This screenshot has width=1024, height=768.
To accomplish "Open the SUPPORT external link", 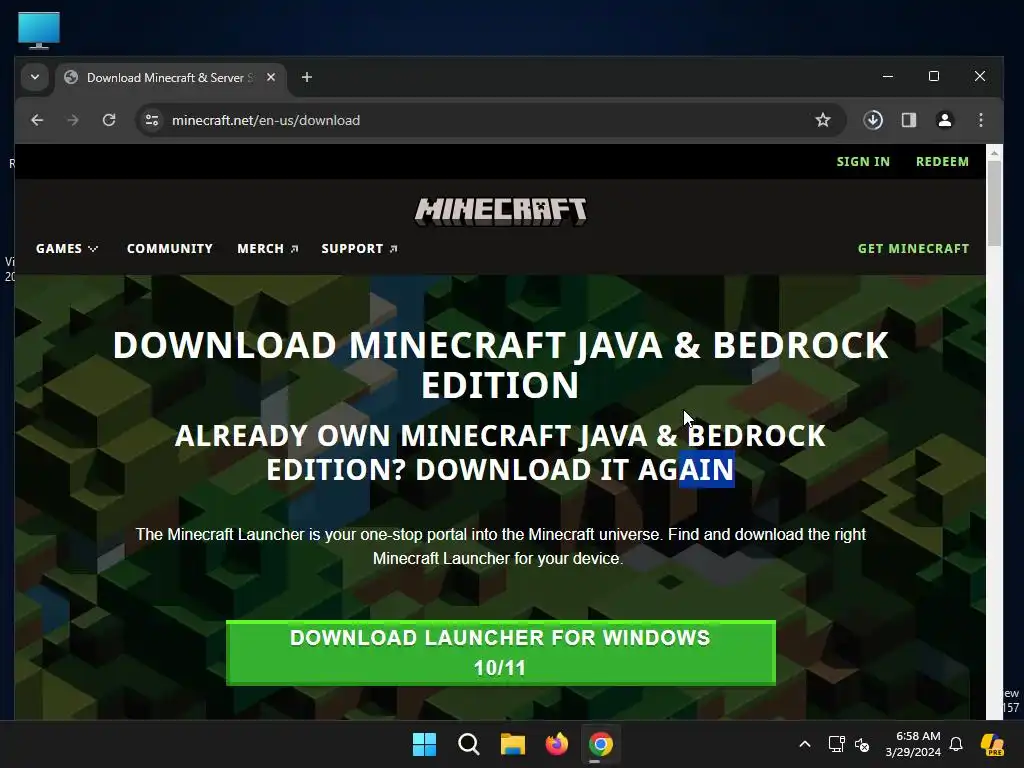I will coord(359,249).
